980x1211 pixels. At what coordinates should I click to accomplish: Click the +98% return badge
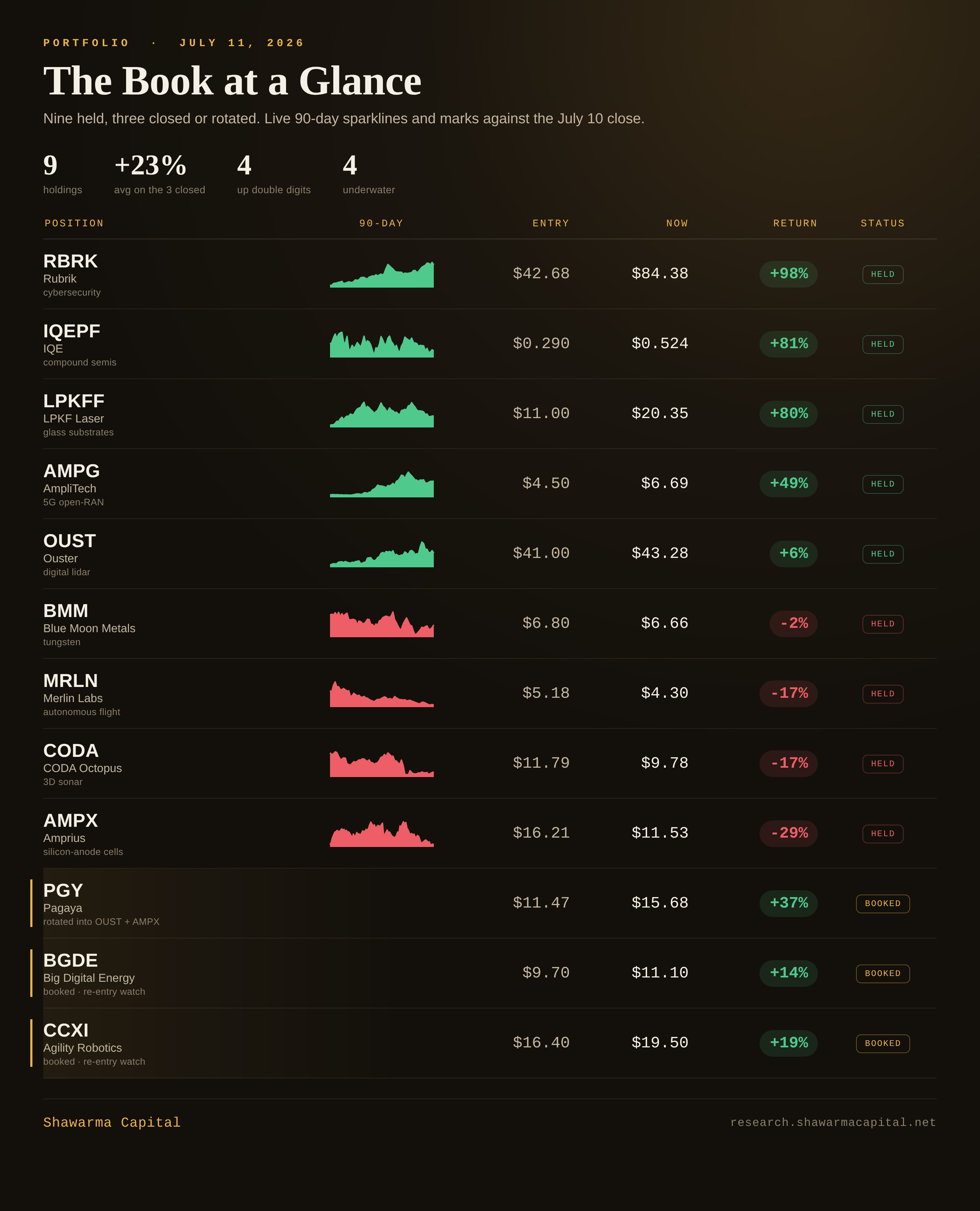point(789,274)
